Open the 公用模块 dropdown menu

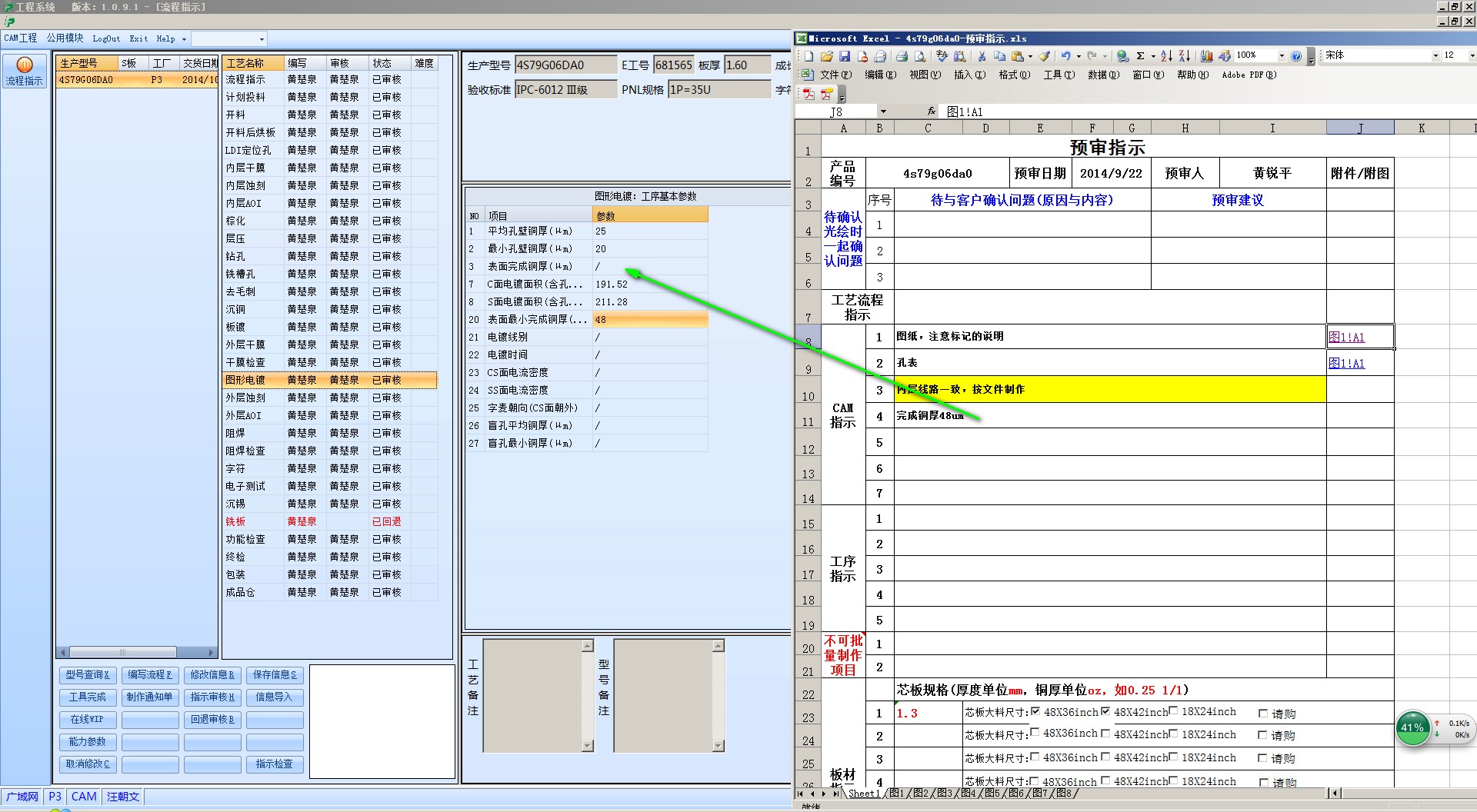tap(65, 38)
